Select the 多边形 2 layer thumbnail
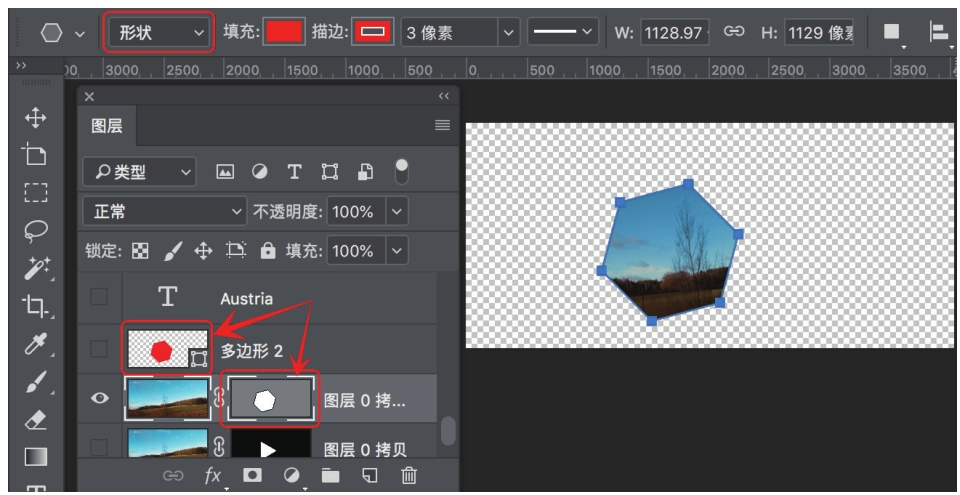This screenshot has width=960, height=495. click(x=167, y=349)
